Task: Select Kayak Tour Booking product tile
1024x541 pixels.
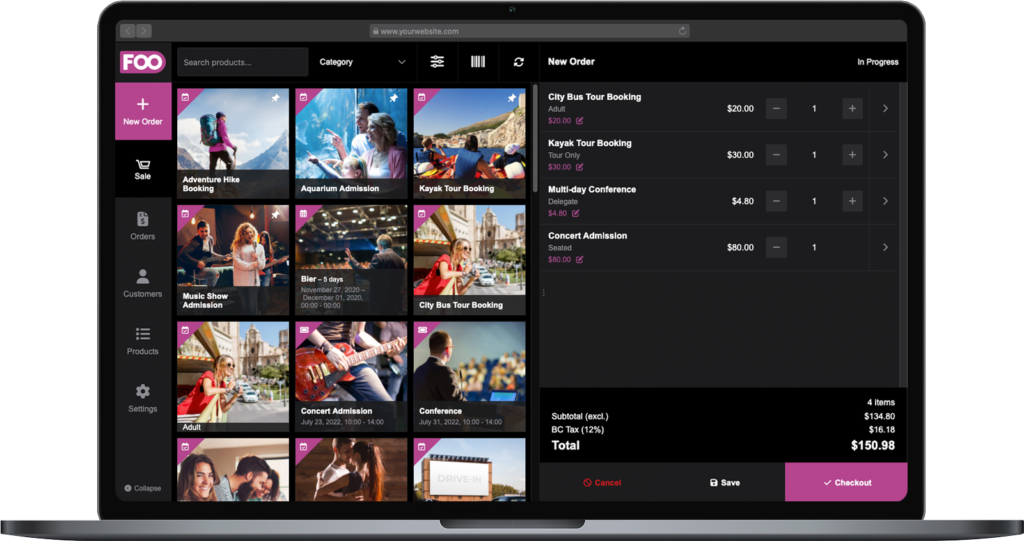Action: pos(470,143)
